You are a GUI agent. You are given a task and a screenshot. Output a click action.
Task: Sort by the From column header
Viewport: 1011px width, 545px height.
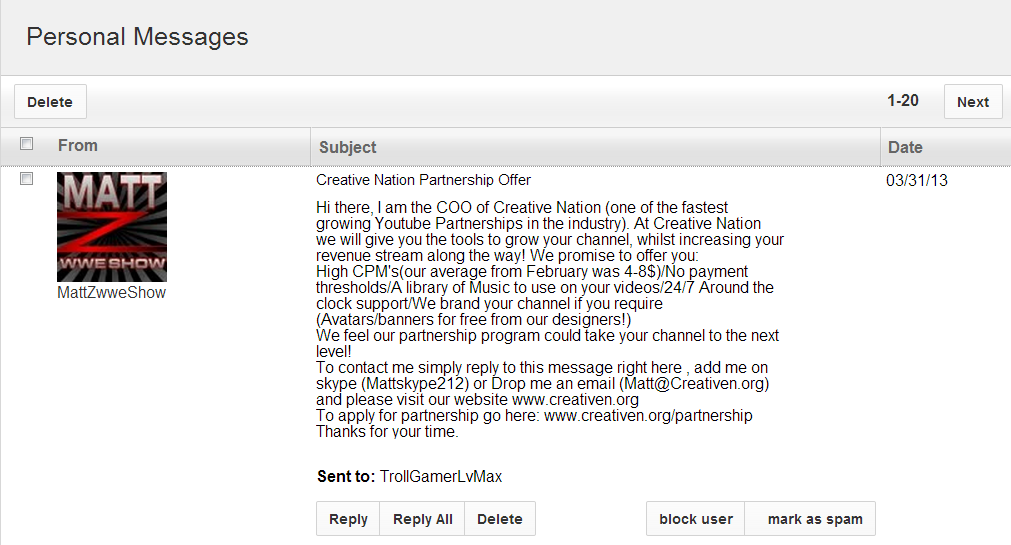pyautogui.click(x=78, y=146)
